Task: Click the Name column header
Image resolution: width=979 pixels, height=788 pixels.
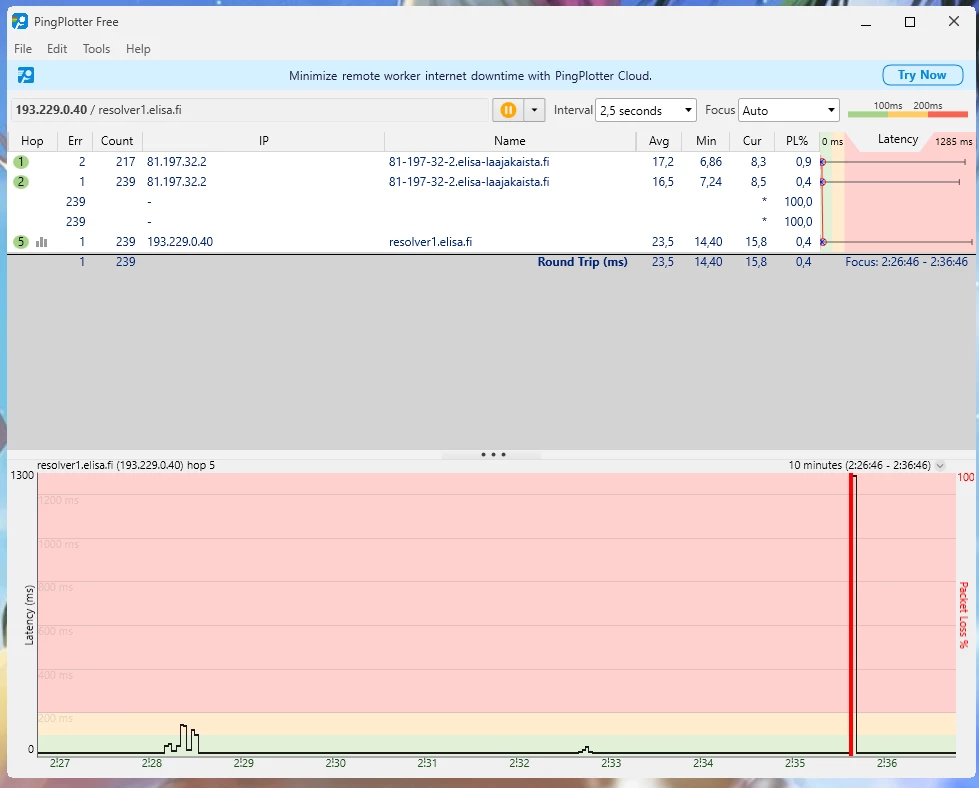Action: click(x=509, y=141)
